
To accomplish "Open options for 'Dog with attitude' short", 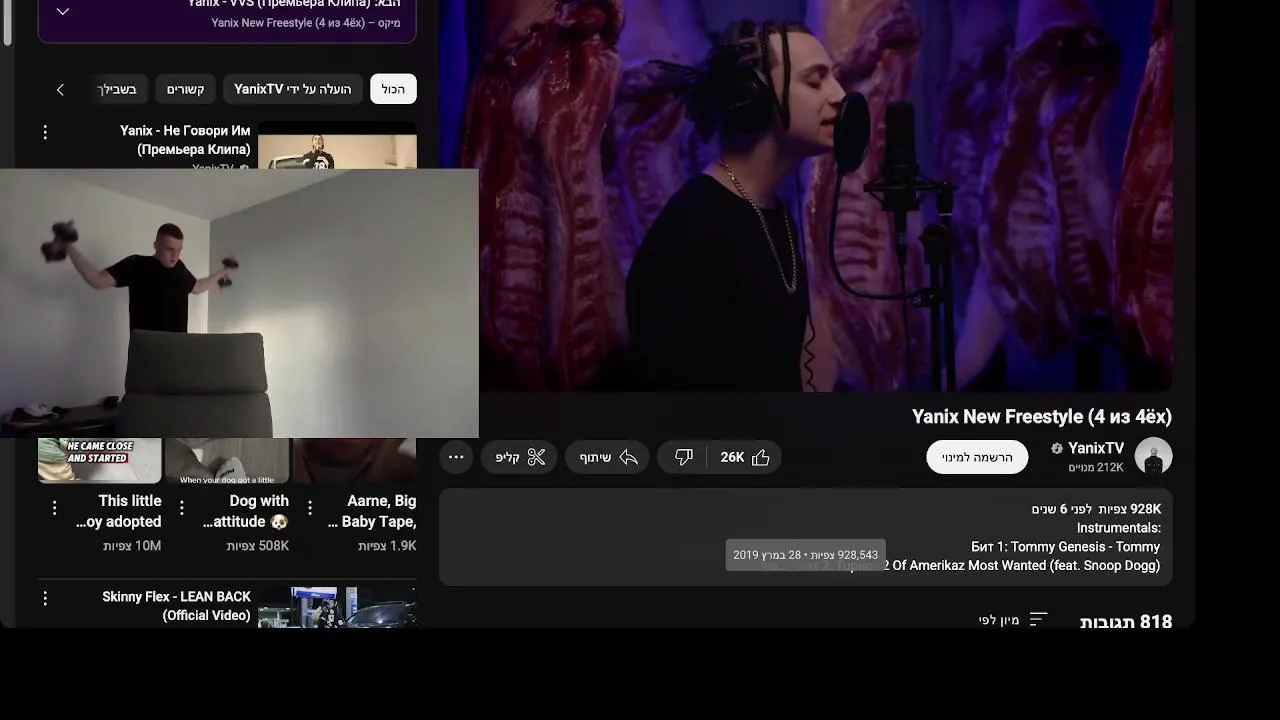I will pyautogui.click(x=182, y=508).
